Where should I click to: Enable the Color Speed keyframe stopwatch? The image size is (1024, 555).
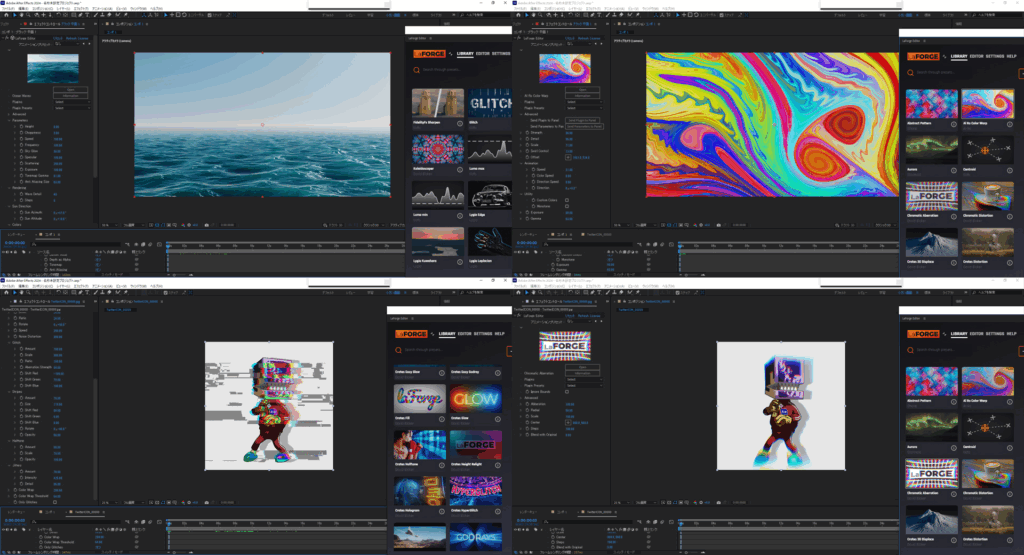click(531, 175)
